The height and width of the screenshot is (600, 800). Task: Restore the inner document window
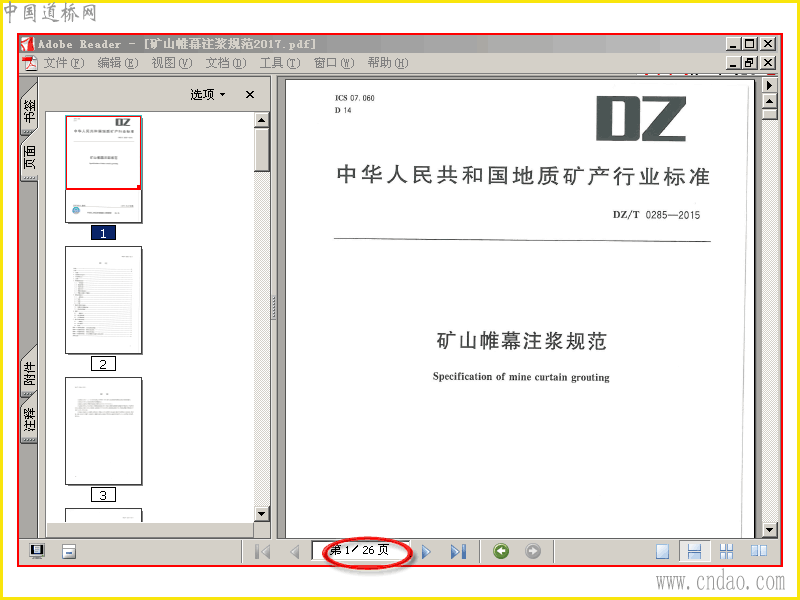(x=749, y=63)
